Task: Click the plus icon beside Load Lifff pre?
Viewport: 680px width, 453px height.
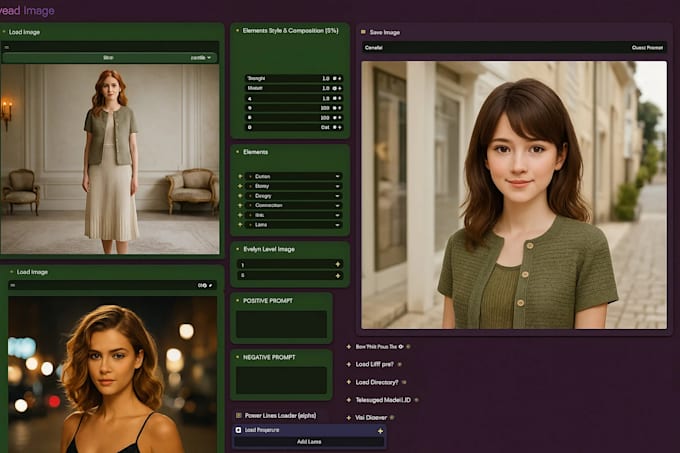Action: (x=348, y=364)
